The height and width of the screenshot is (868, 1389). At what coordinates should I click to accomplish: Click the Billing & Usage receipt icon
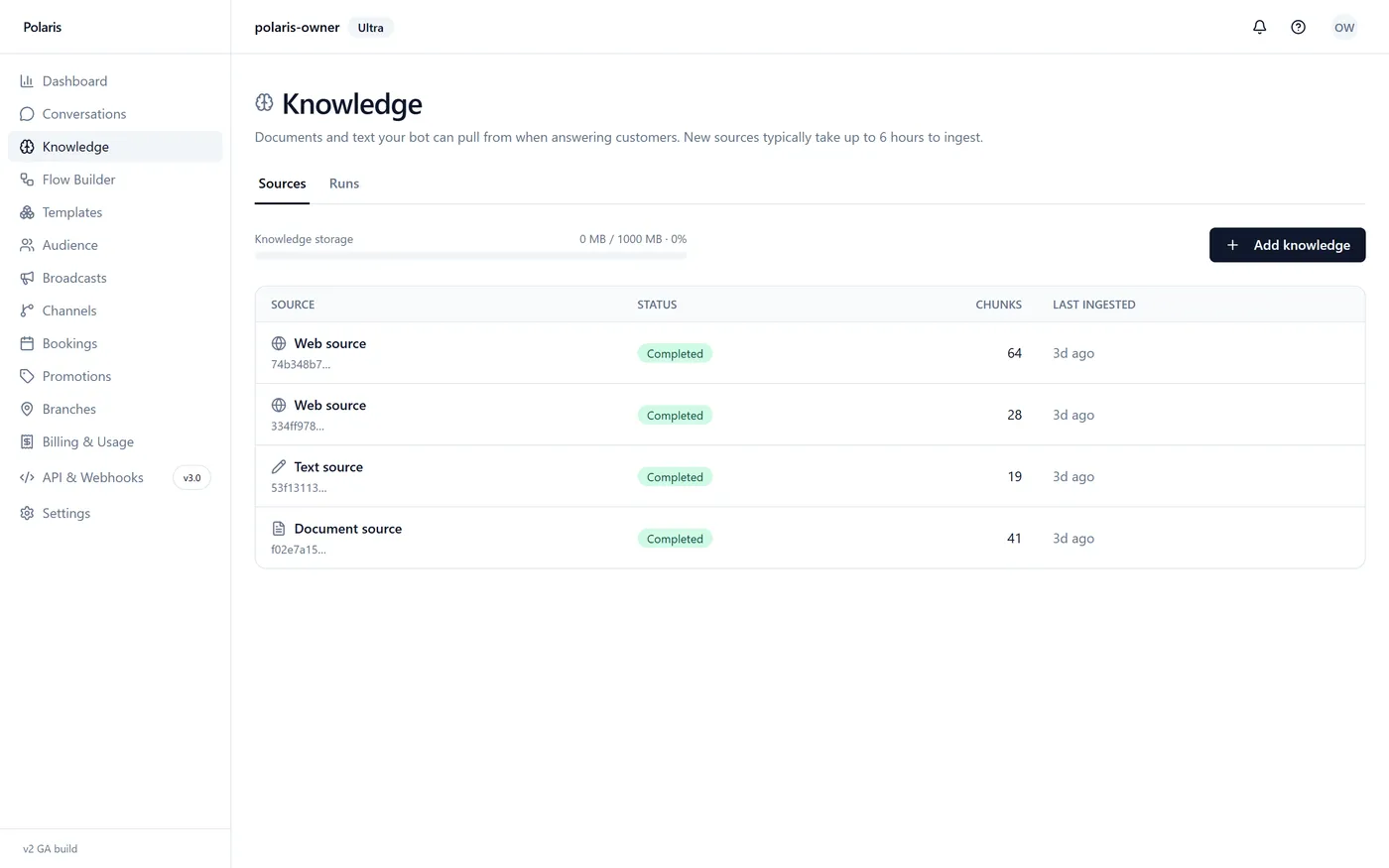(x=27, y=441)
